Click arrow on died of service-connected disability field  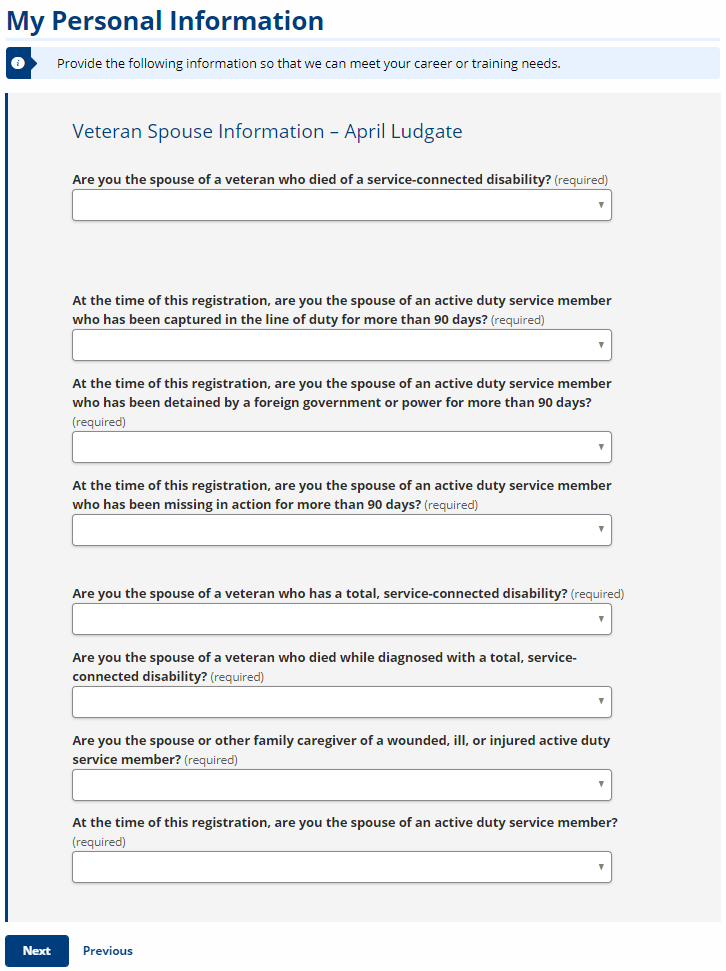[601, 205]
